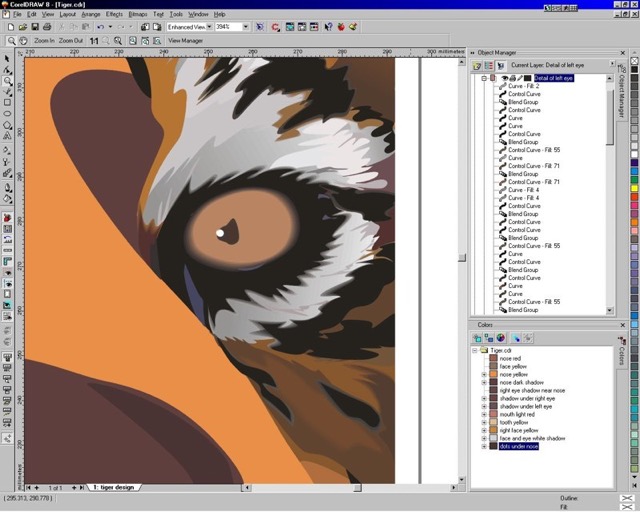The height and width of the screenshot is (512, 640).
Task: Select the Text tool in the toolbox
Action: coord(7,136)
